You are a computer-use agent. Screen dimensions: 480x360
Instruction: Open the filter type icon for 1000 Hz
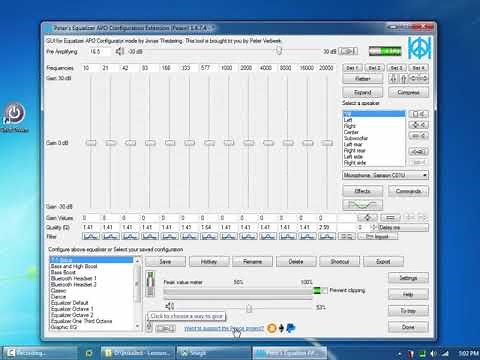(228, 236)
